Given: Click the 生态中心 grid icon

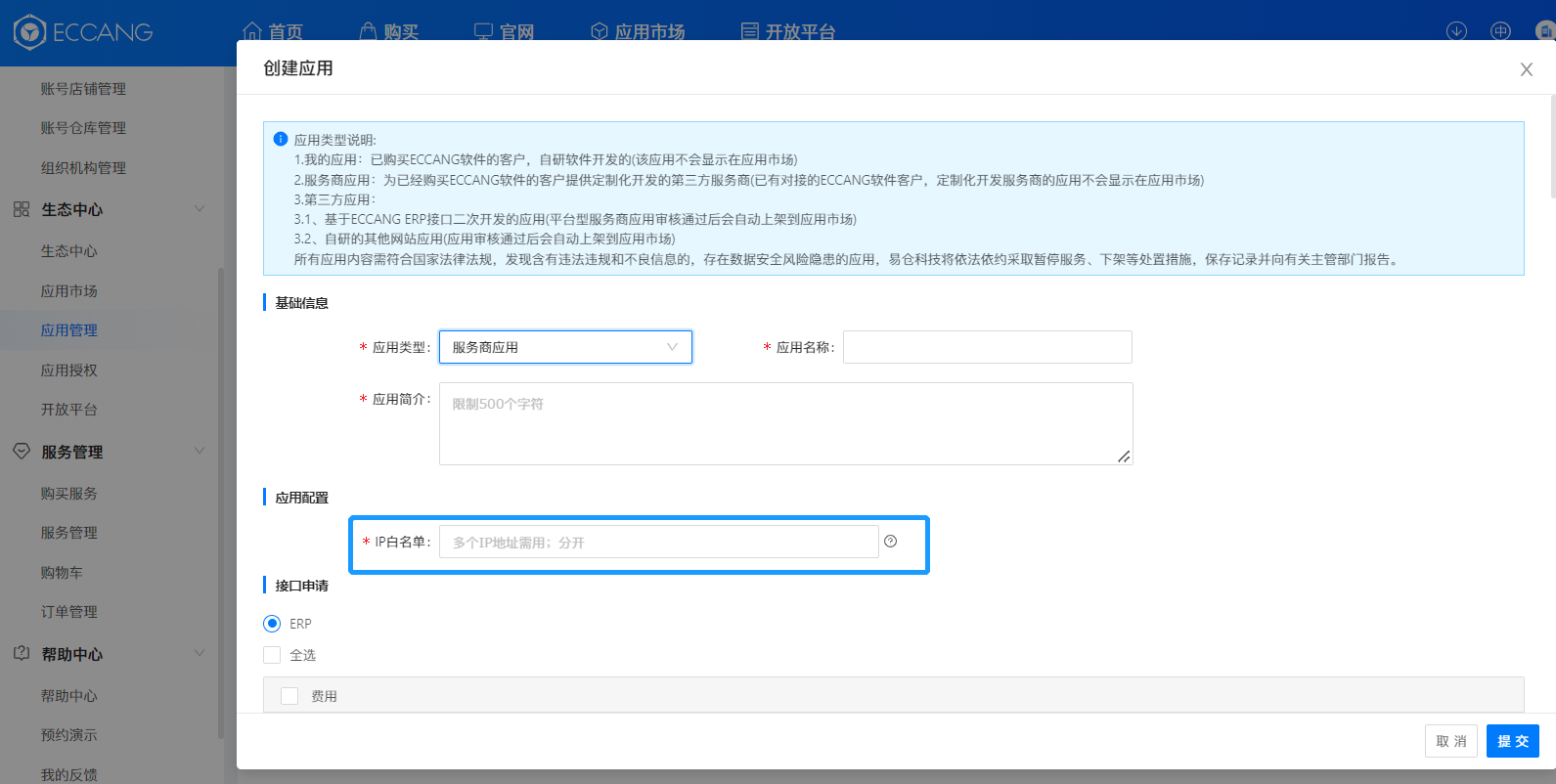Looking at the screenshot, I should pos(22,209).
